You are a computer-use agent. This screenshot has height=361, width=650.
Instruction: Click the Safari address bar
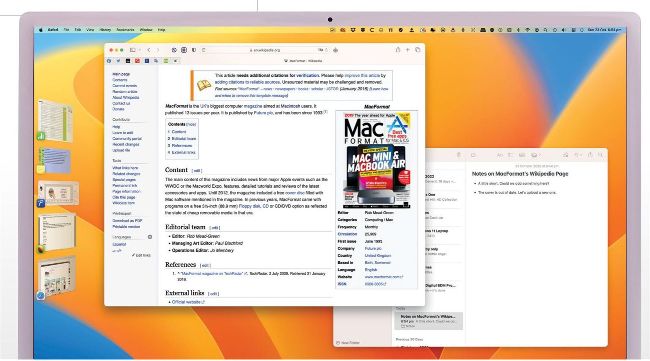265,50
